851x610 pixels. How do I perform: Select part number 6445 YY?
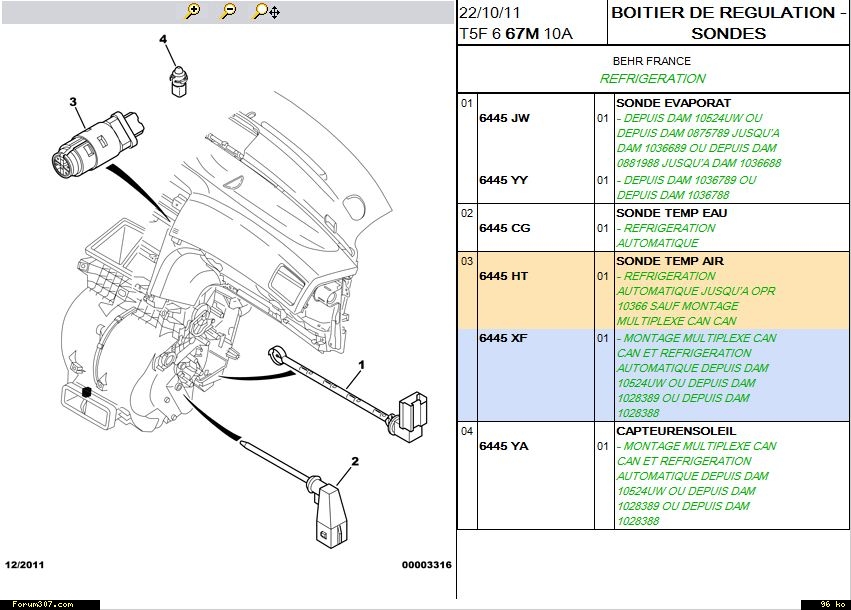(504, 180)
